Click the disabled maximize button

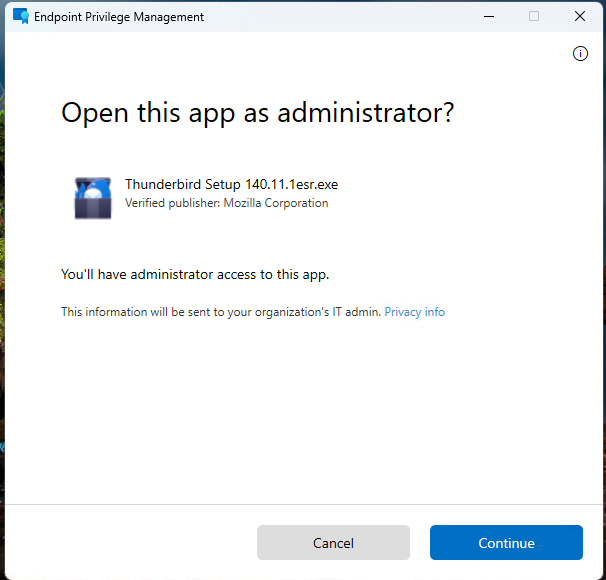[x=534, y=16]
